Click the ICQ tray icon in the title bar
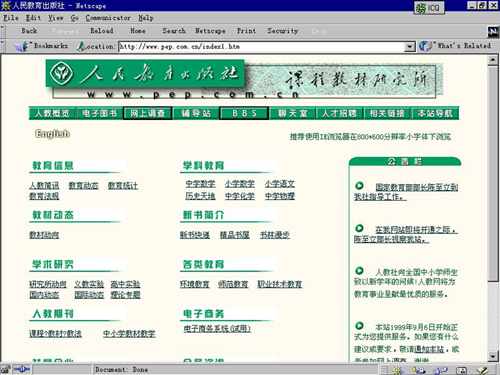The width and height of the screenshot is (500, 375). click(429, 7)
